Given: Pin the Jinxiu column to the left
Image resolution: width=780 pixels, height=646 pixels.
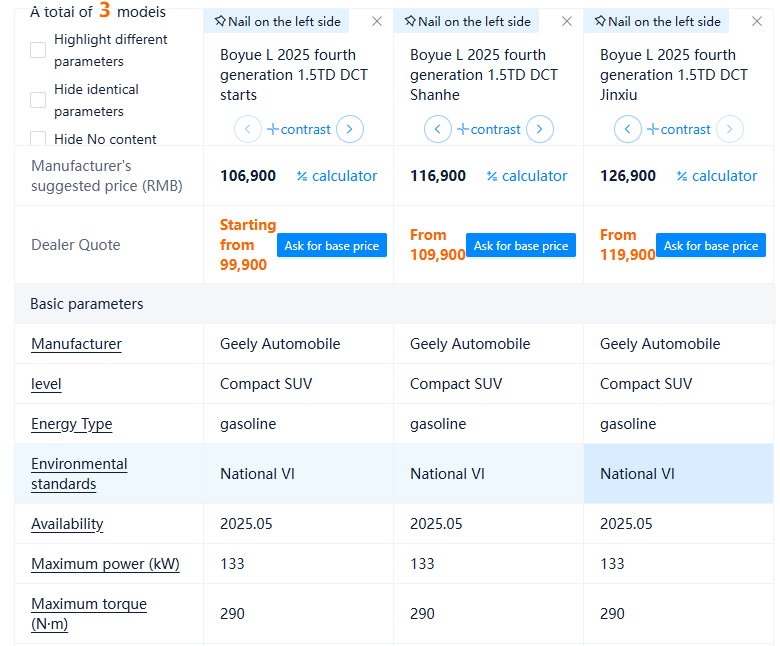Looking at the screenshot, I should pyautogui.click(x=657, y=21).
